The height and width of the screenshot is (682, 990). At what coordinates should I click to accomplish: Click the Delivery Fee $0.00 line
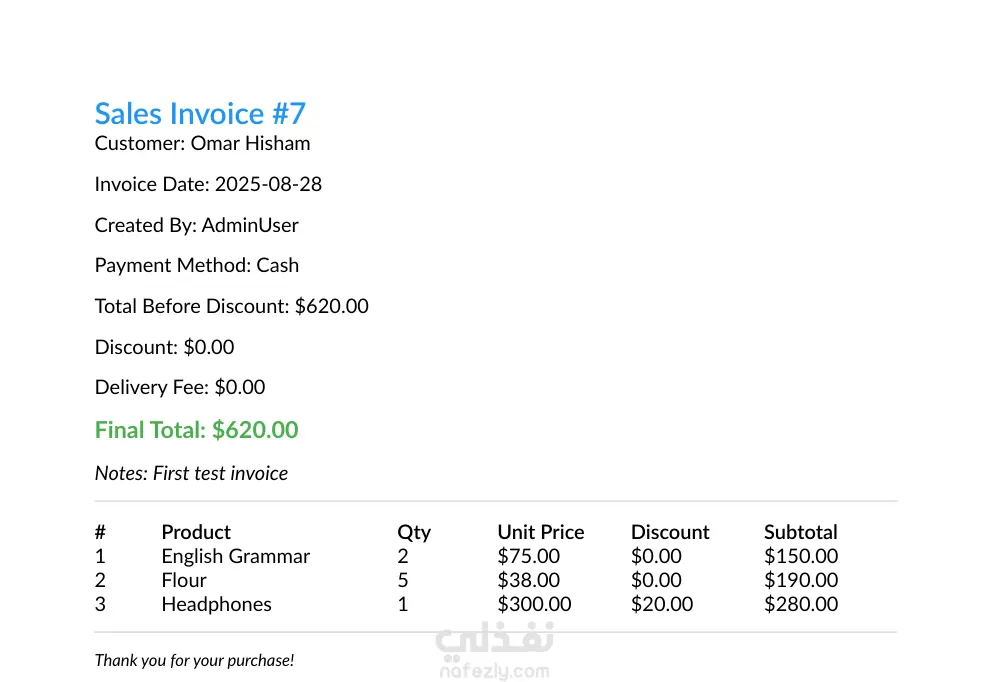click(180, 387)
